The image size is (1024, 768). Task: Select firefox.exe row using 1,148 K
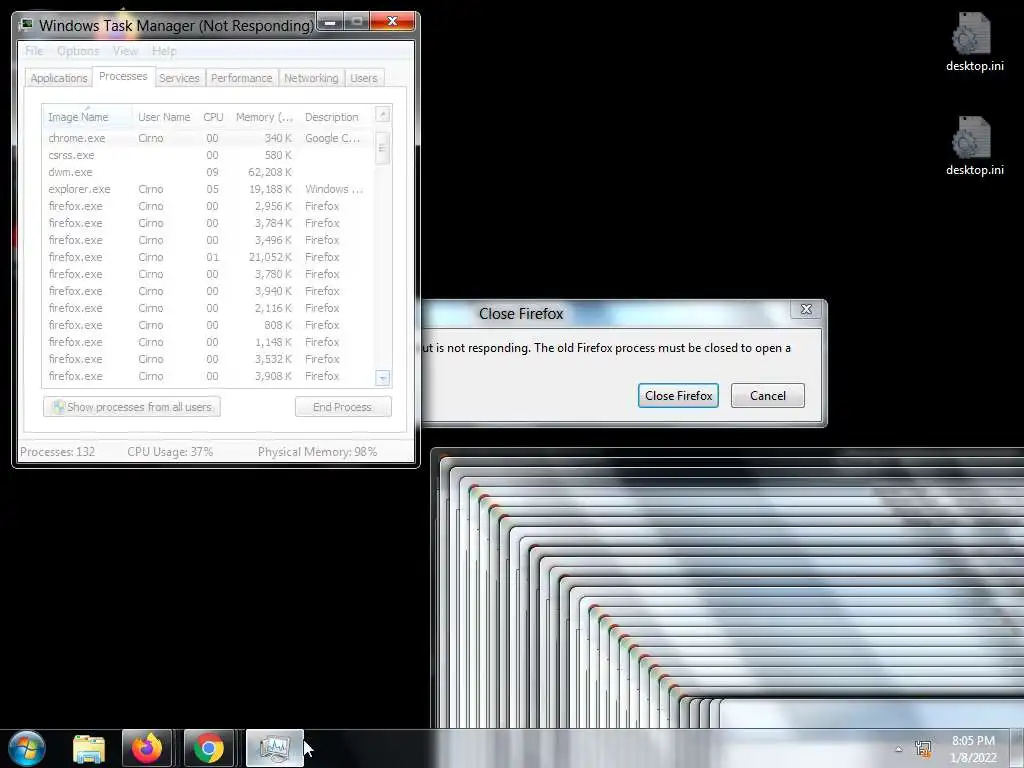click(208, 342)
